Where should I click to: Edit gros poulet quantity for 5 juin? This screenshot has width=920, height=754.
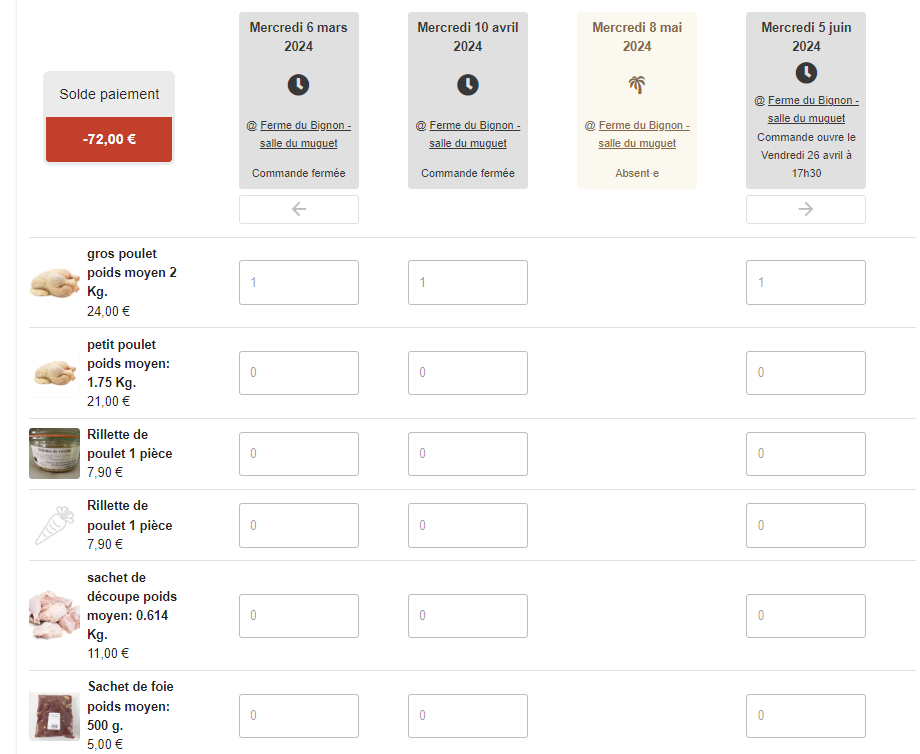(x=806, y=283)
